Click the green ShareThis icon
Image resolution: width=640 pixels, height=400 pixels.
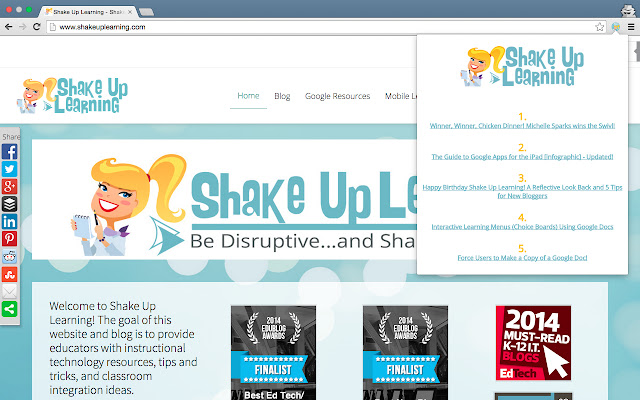click(9, 309)
